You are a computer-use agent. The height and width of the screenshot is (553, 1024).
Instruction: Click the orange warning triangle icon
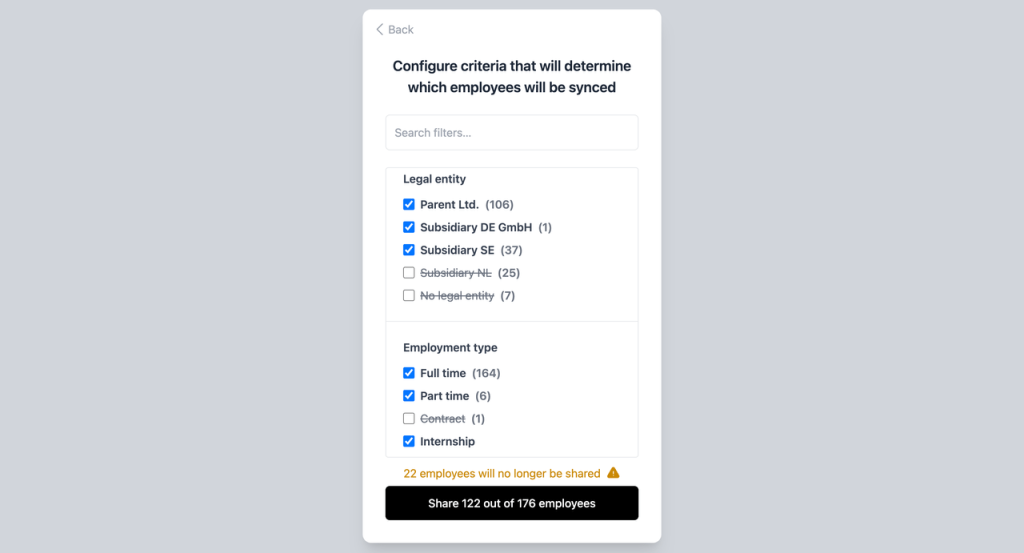(613, 473)
